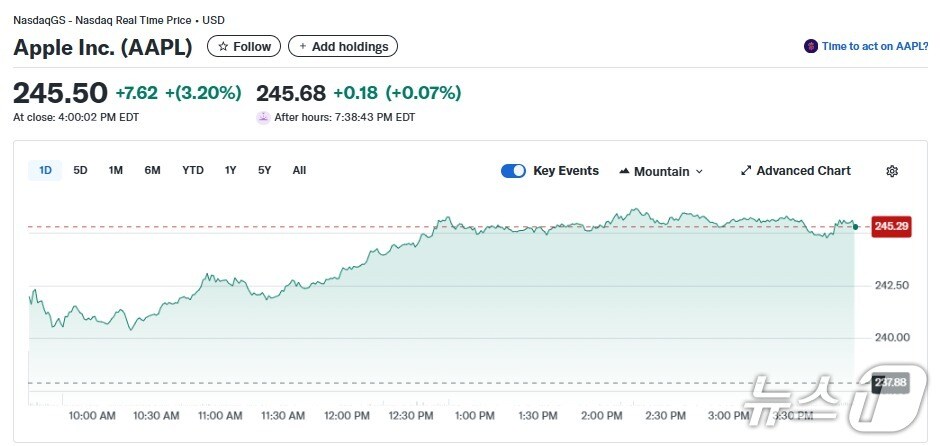Click the purple icon beside Time to act
941x446 pixels.
click(x=811, y=47)
